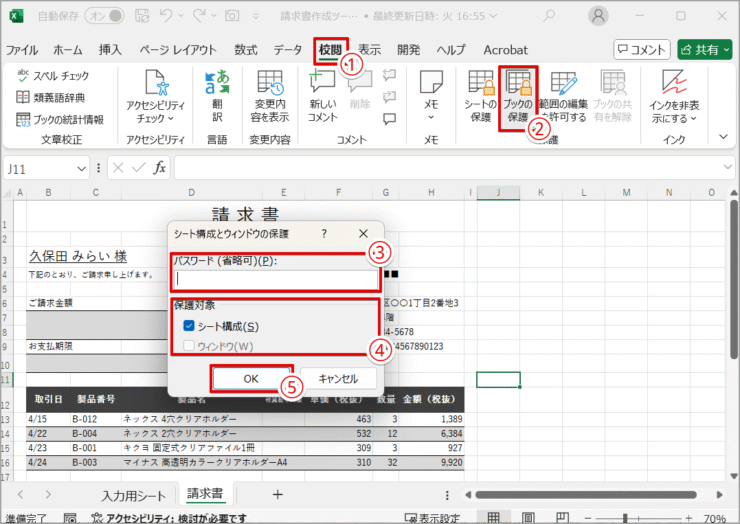The width and height of the screenshot is (740, 524).
Task: Click the accessibility status message in status bar
Action: [168, 518]
